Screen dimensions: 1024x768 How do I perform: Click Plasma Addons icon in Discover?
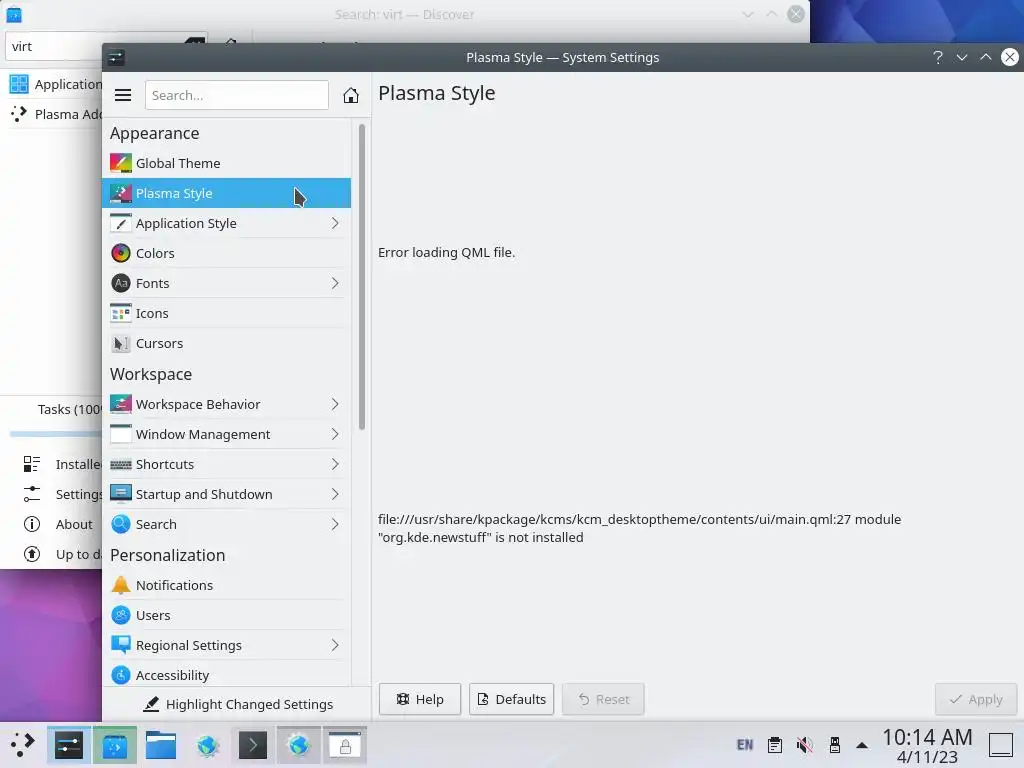coord(19,114)
